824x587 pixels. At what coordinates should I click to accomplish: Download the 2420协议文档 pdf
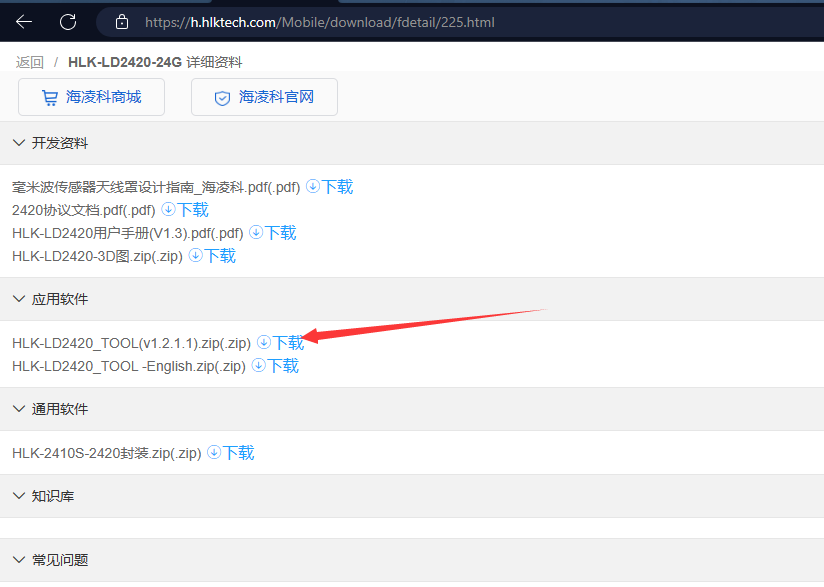[x=192, y=210]
